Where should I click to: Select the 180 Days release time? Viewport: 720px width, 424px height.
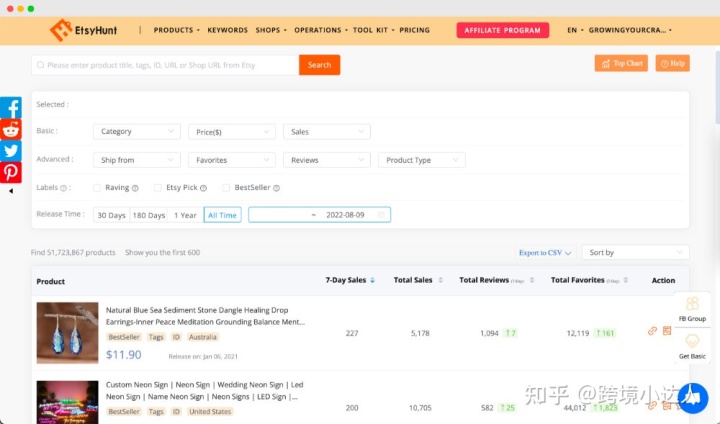coord(149,215)
